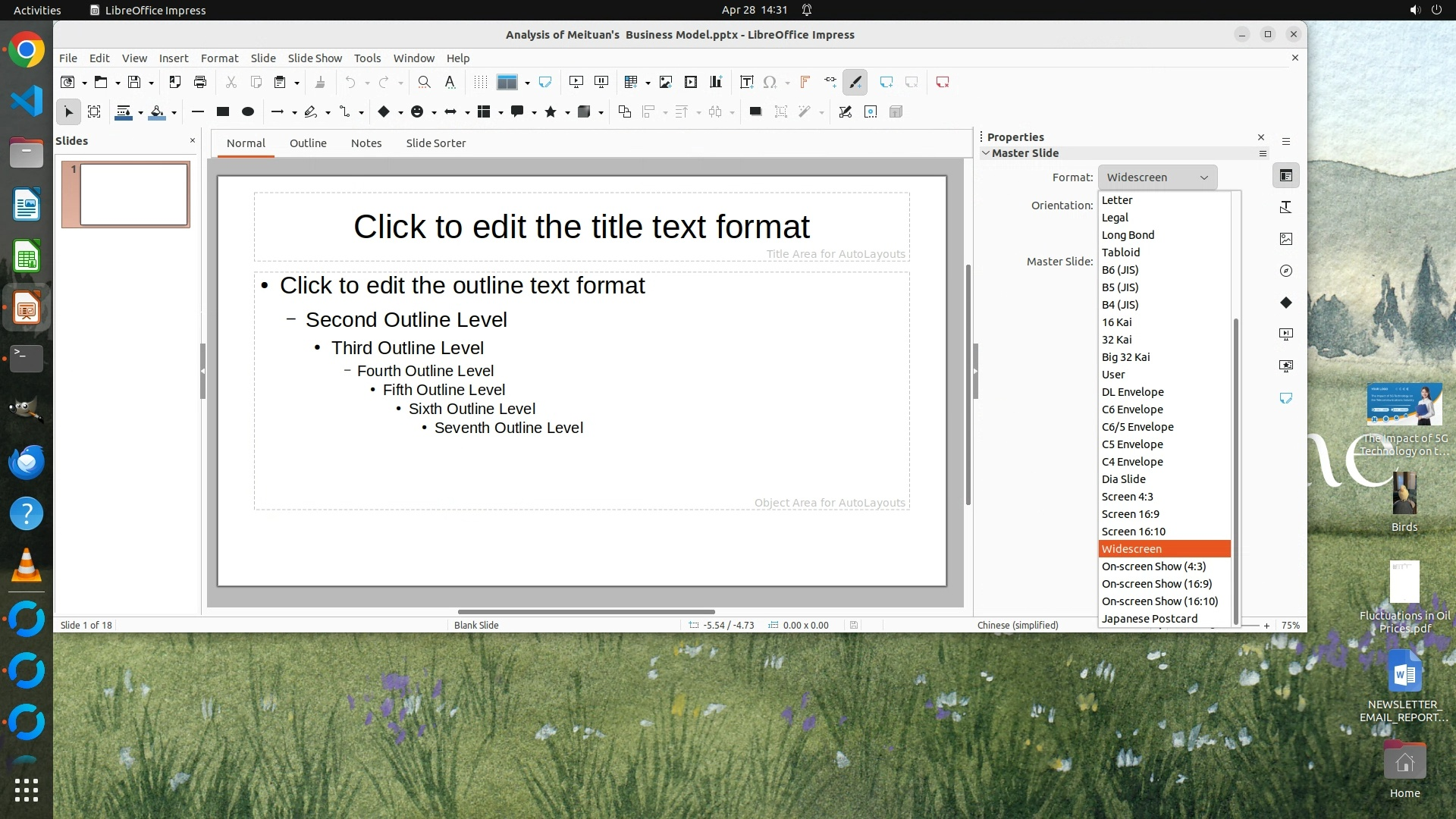The image size is (1456, 819).
Task: Open Slide Transition deck in sidebar
Action: (x=1286, y=334)
